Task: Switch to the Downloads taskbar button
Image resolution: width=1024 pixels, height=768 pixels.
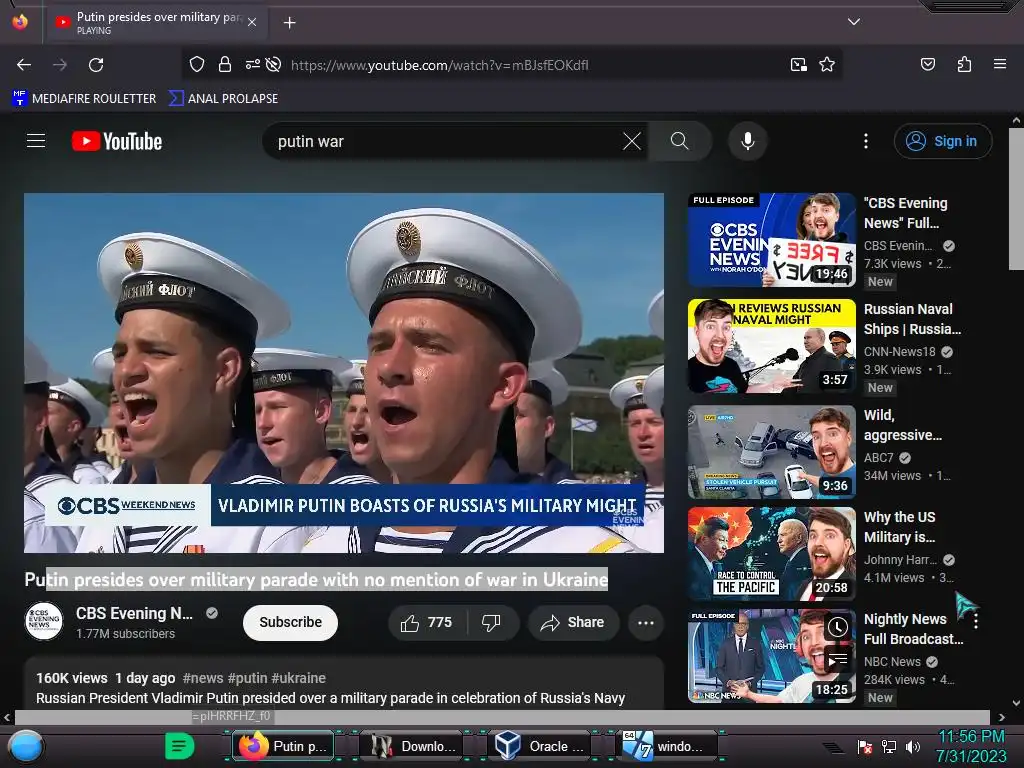Action: [411, 746]
